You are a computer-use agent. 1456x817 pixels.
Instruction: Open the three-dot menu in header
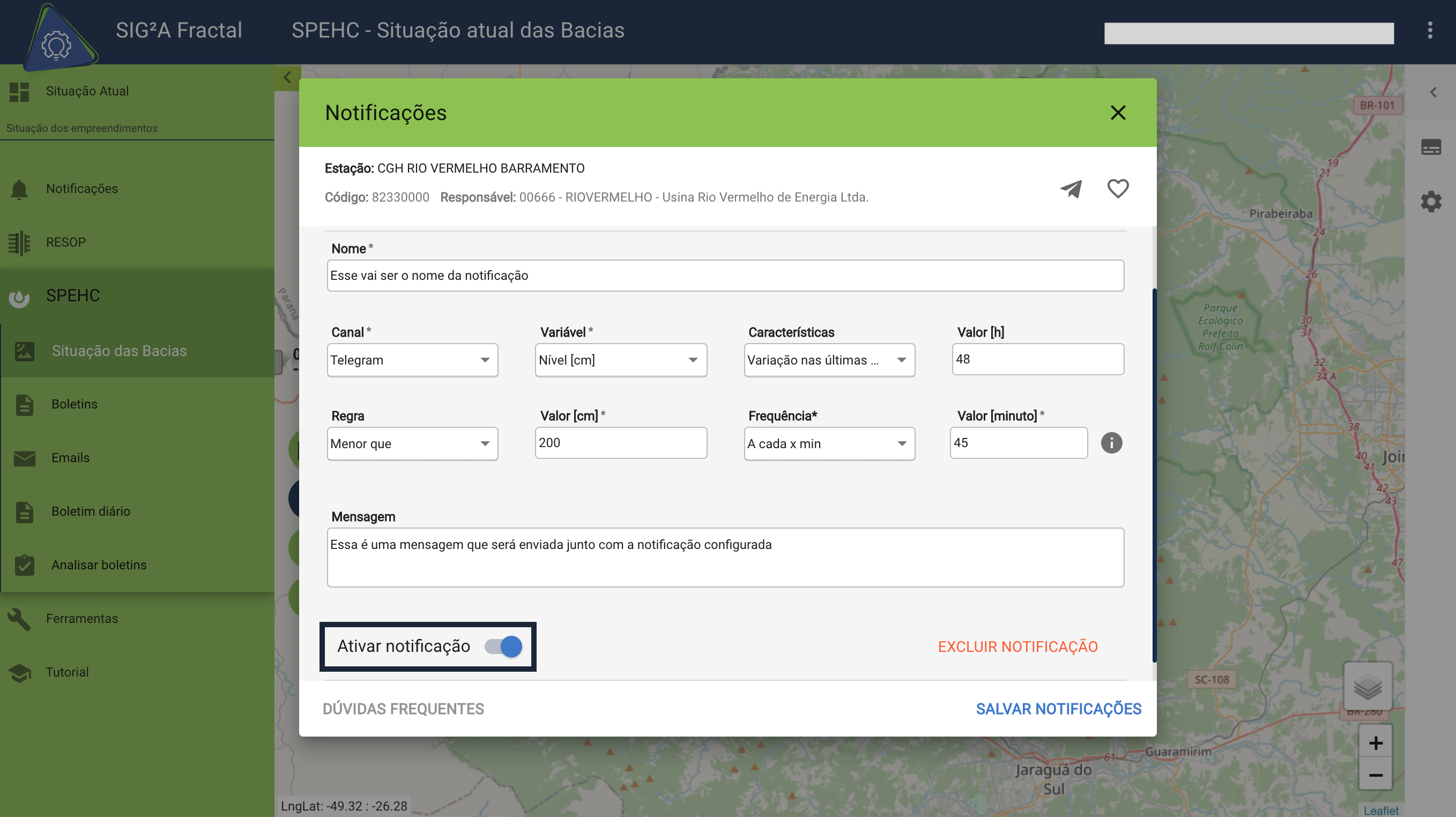point(1430,31)
